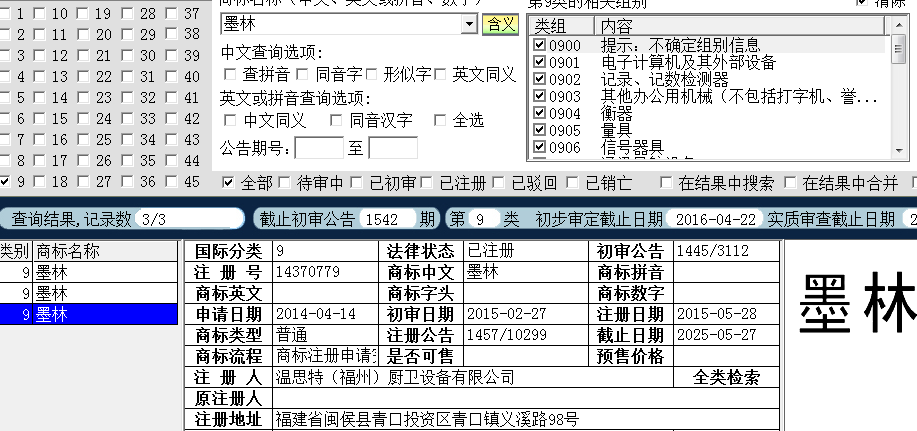The height and width of the screenshot is (431, 917).
Task: Click the 墨林 trademark image
Action: [856, 304]
